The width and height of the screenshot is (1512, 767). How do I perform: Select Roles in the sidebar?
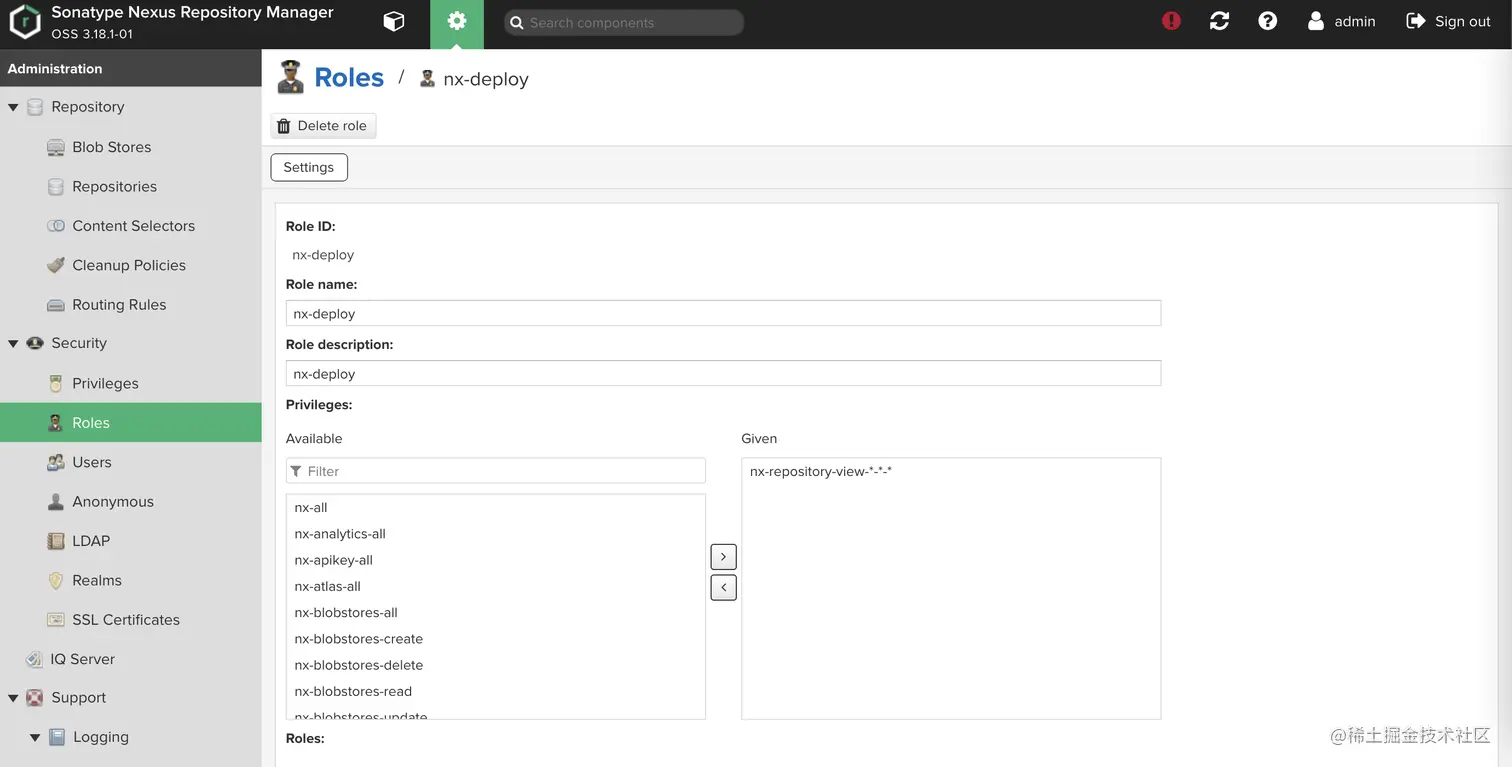click(x=130, y=423)
